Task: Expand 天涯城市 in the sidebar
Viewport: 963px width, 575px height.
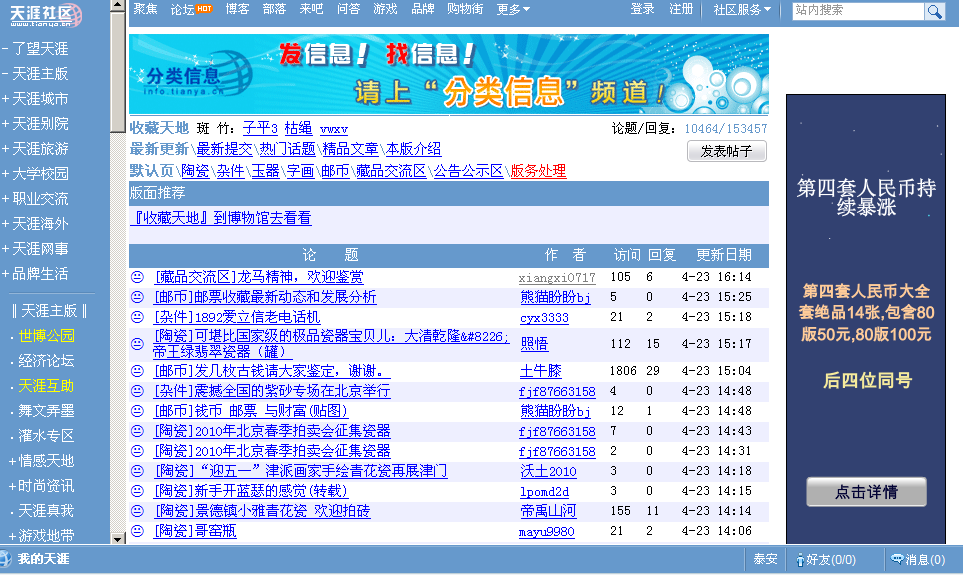Action: click(36, 99)
